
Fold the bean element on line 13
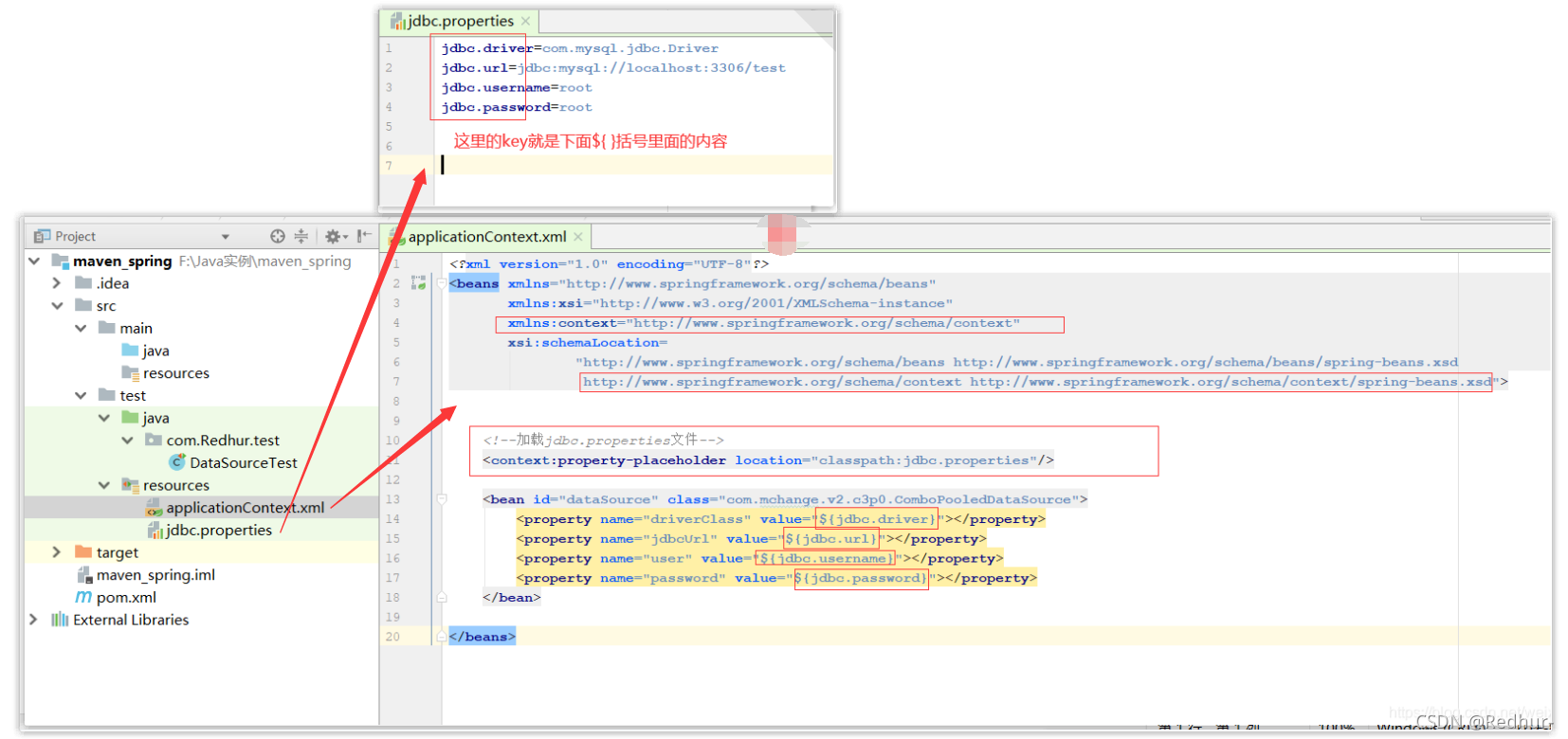pos(442,499)
